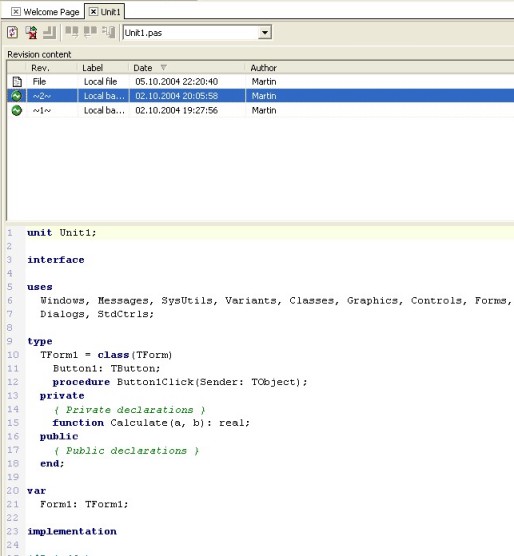
Task: Click the 'public' keyword on line 16
Action: click(59, 437)
